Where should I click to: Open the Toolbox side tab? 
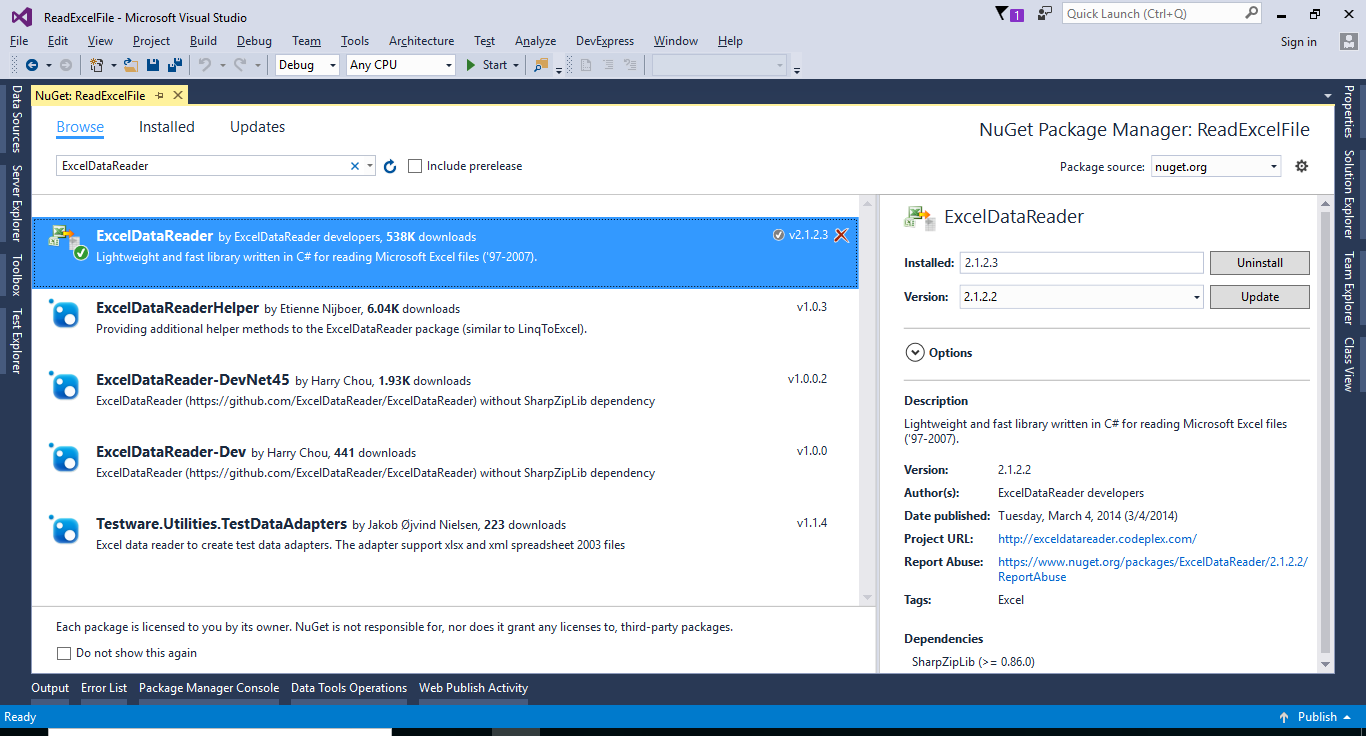coord(17,275)
